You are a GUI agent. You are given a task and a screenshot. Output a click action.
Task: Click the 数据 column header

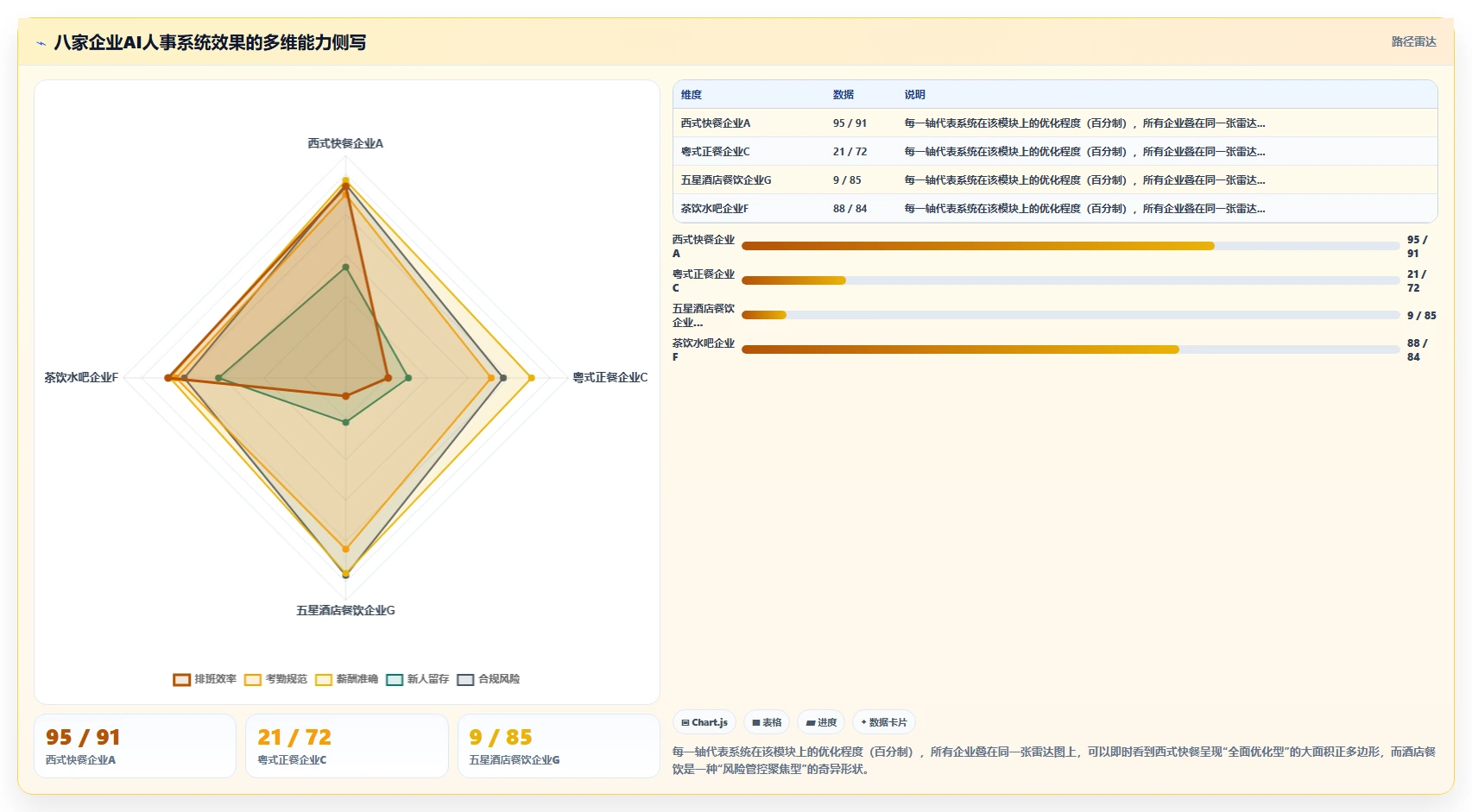click(843, 95)
